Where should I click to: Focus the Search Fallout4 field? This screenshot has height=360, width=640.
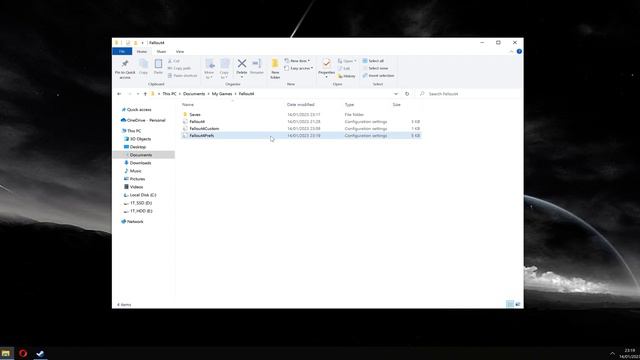(469, 94)
